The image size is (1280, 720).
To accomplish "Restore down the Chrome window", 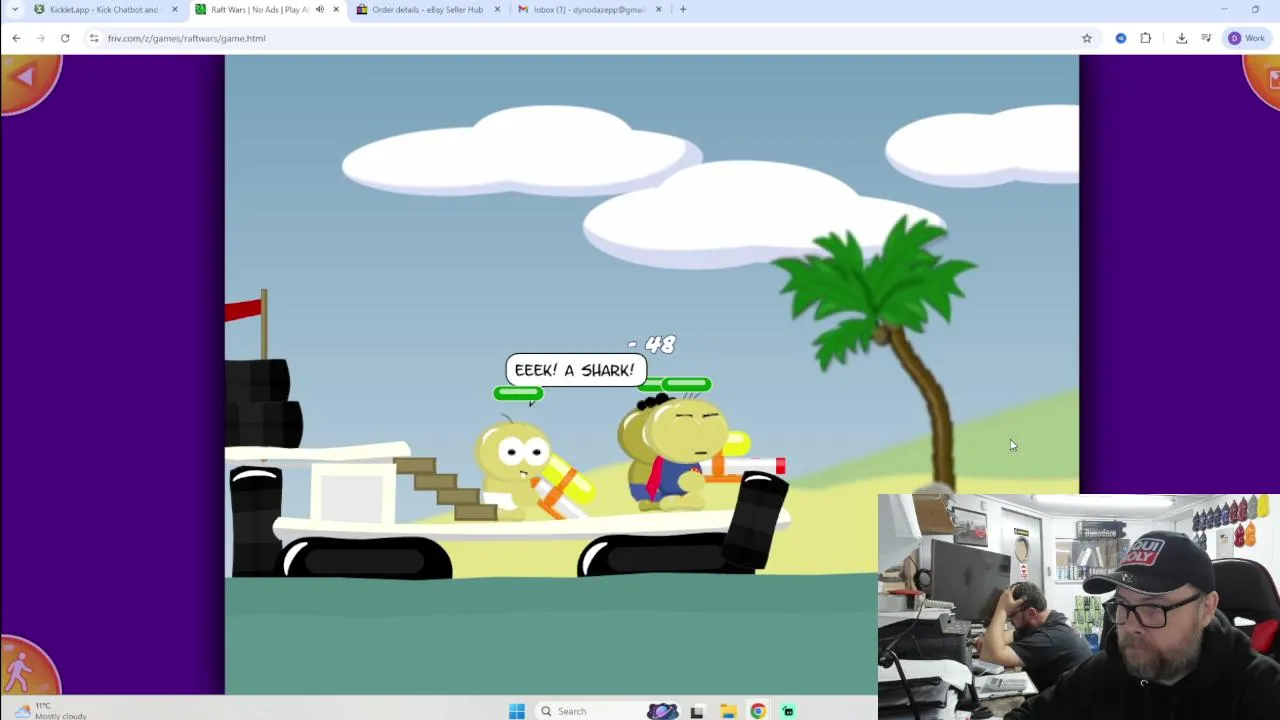I will (1255, 10).
